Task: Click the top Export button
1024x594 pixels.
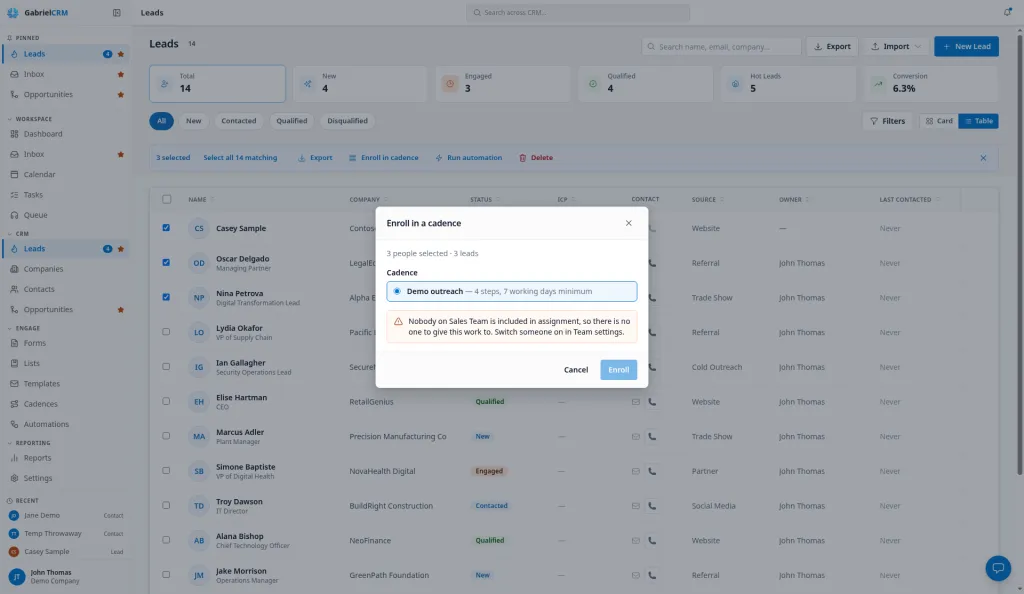Action: 832,46
